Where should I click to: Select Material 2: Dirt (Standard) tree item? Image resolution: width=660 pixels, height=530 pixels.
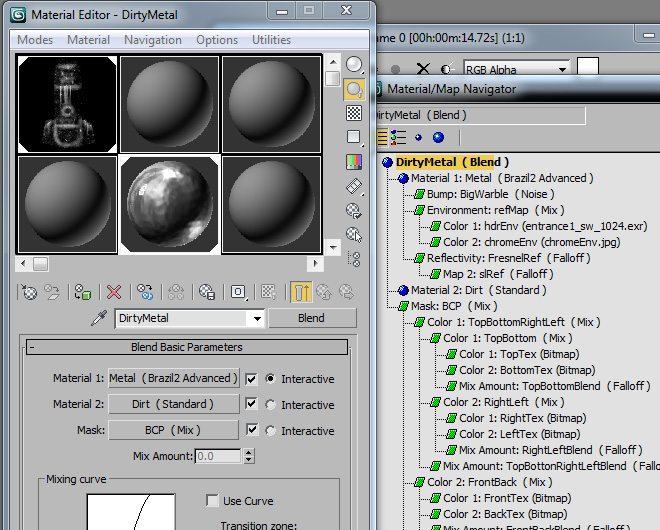[479, 290]
